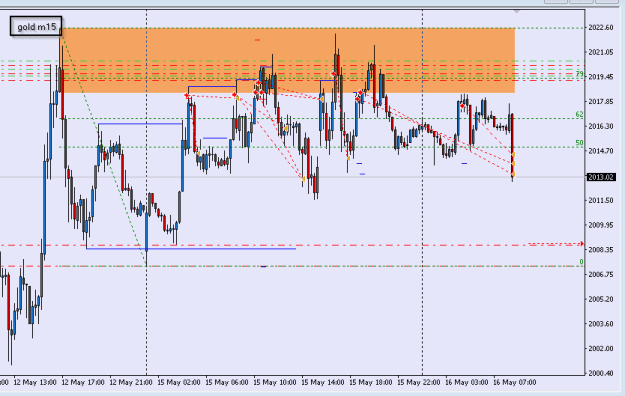Click the current price label 2013.02

coord(601,177)
